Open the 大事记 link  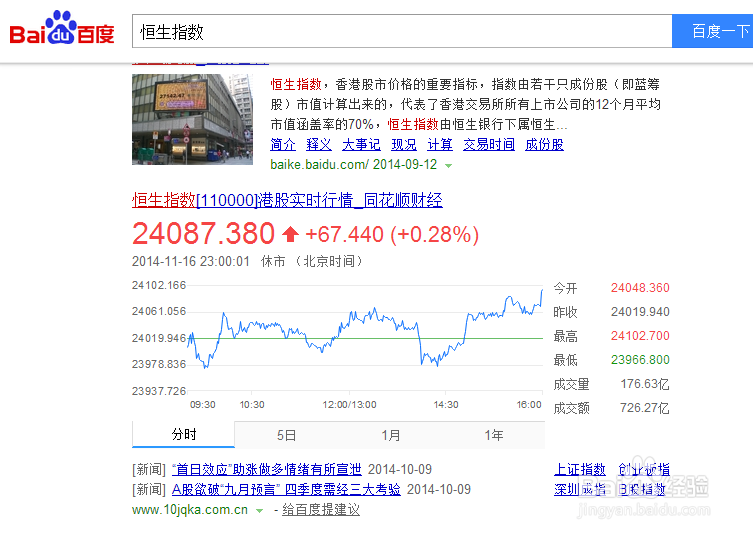click(361, 145)
